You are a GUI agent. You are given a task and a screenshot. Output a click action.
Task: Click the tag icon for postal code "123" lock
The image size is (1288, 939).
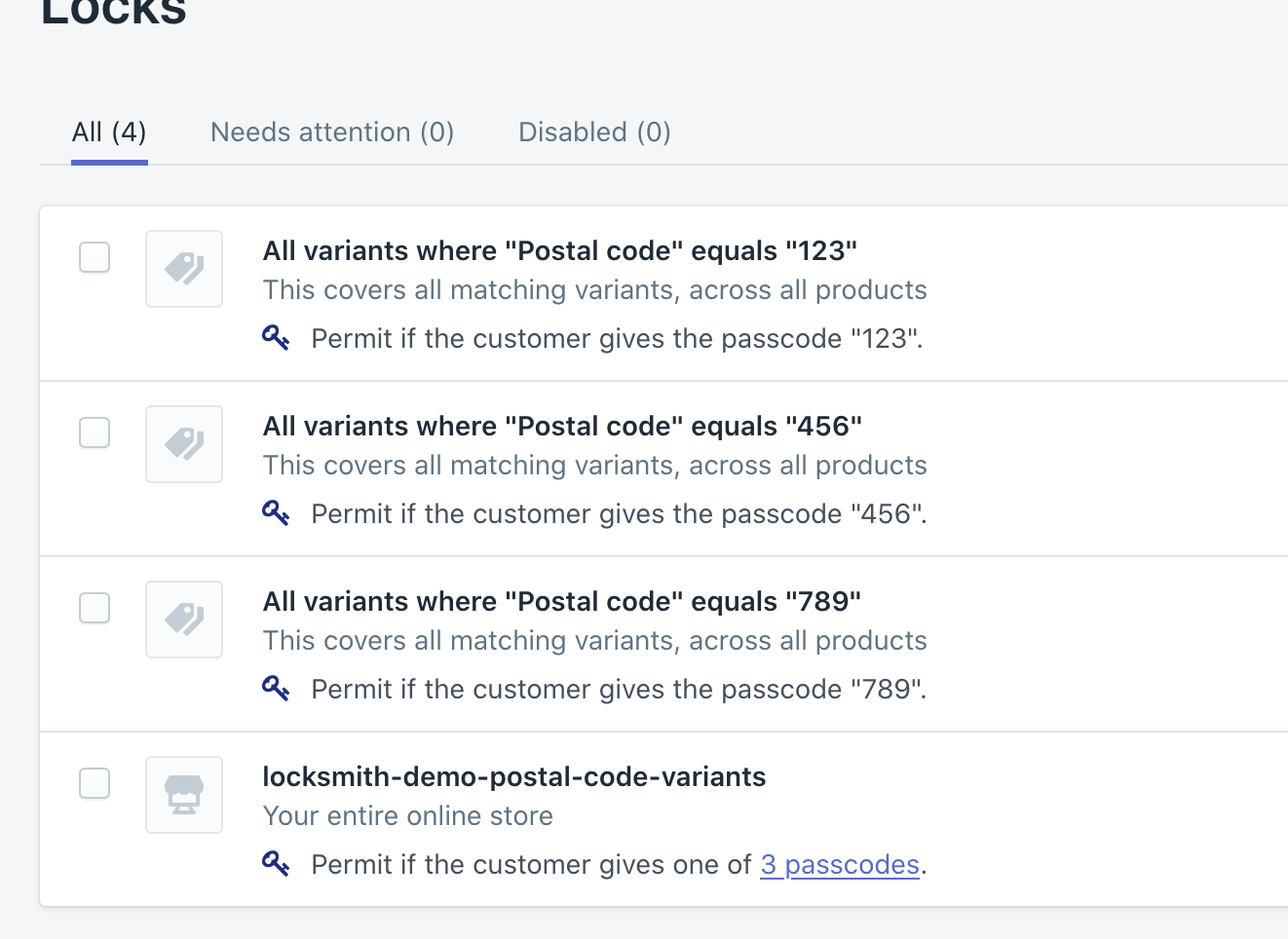[184, 269]
